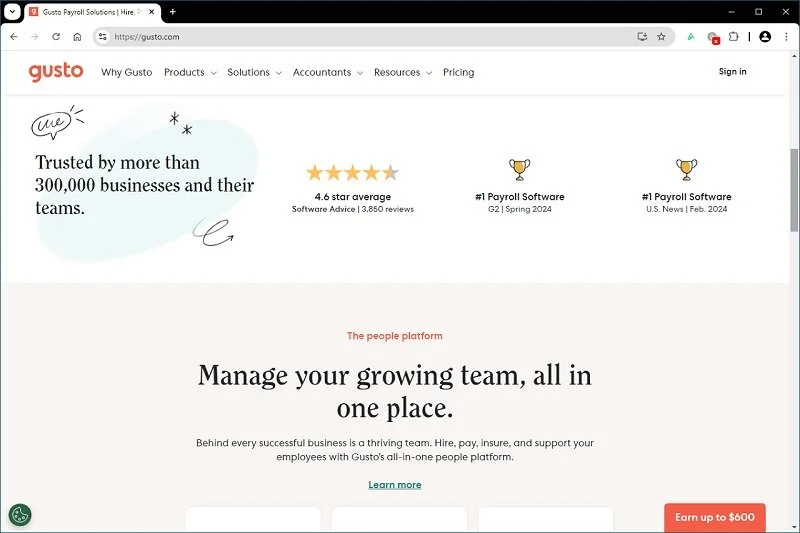Open the Pricing page
800x533 pixels.
coord(458,72)
